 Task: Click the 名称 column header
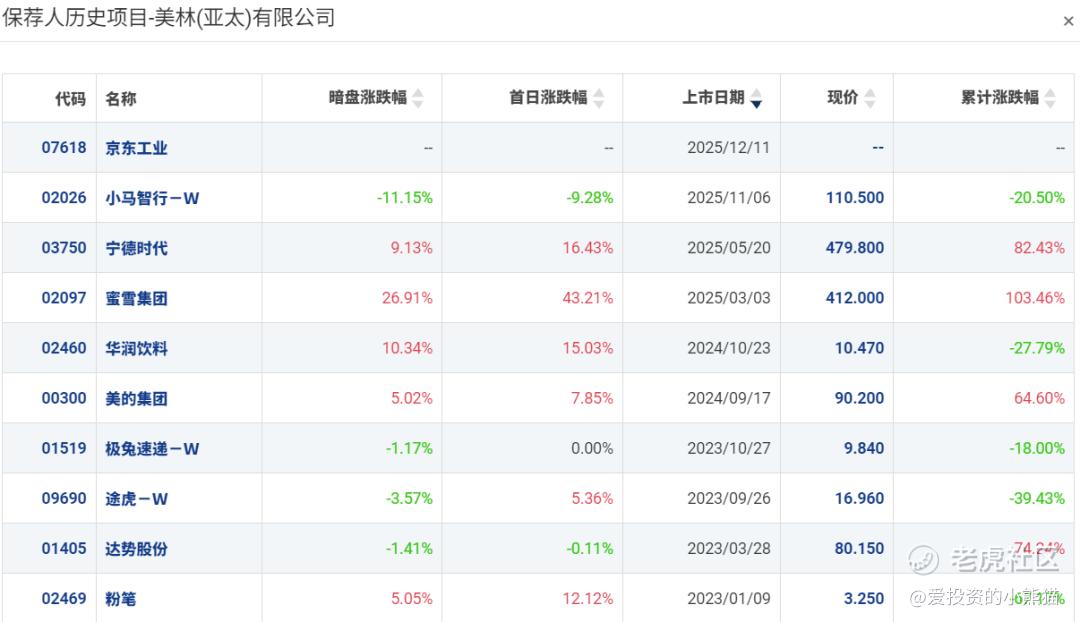[x=121, y=99]
